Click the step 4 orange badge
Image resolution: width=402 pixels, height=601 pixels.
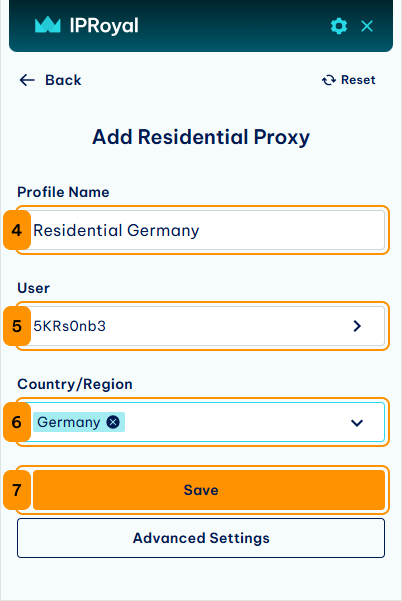tap(17, 230)
